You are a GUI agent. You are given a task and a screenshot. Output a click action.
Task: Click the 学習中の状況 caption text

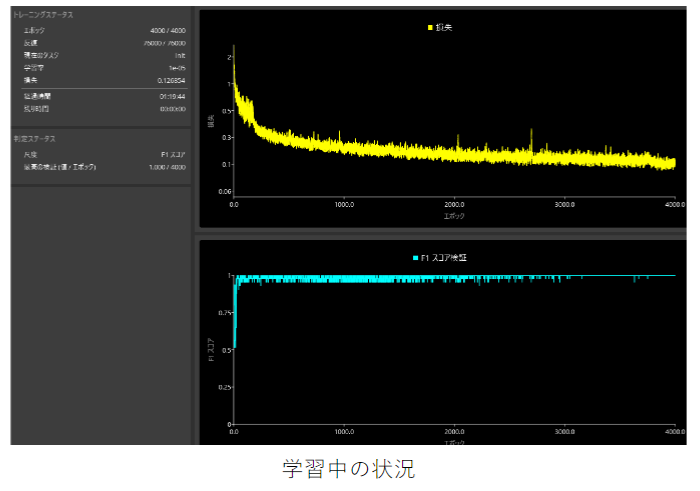tap(348, 469)
